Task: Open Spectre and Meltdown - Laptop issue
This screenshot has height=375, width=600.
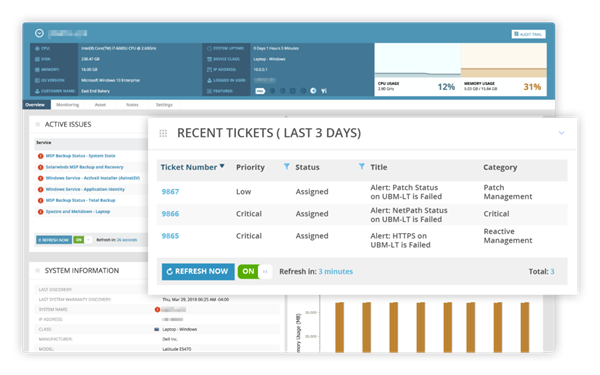Action: 78,212
